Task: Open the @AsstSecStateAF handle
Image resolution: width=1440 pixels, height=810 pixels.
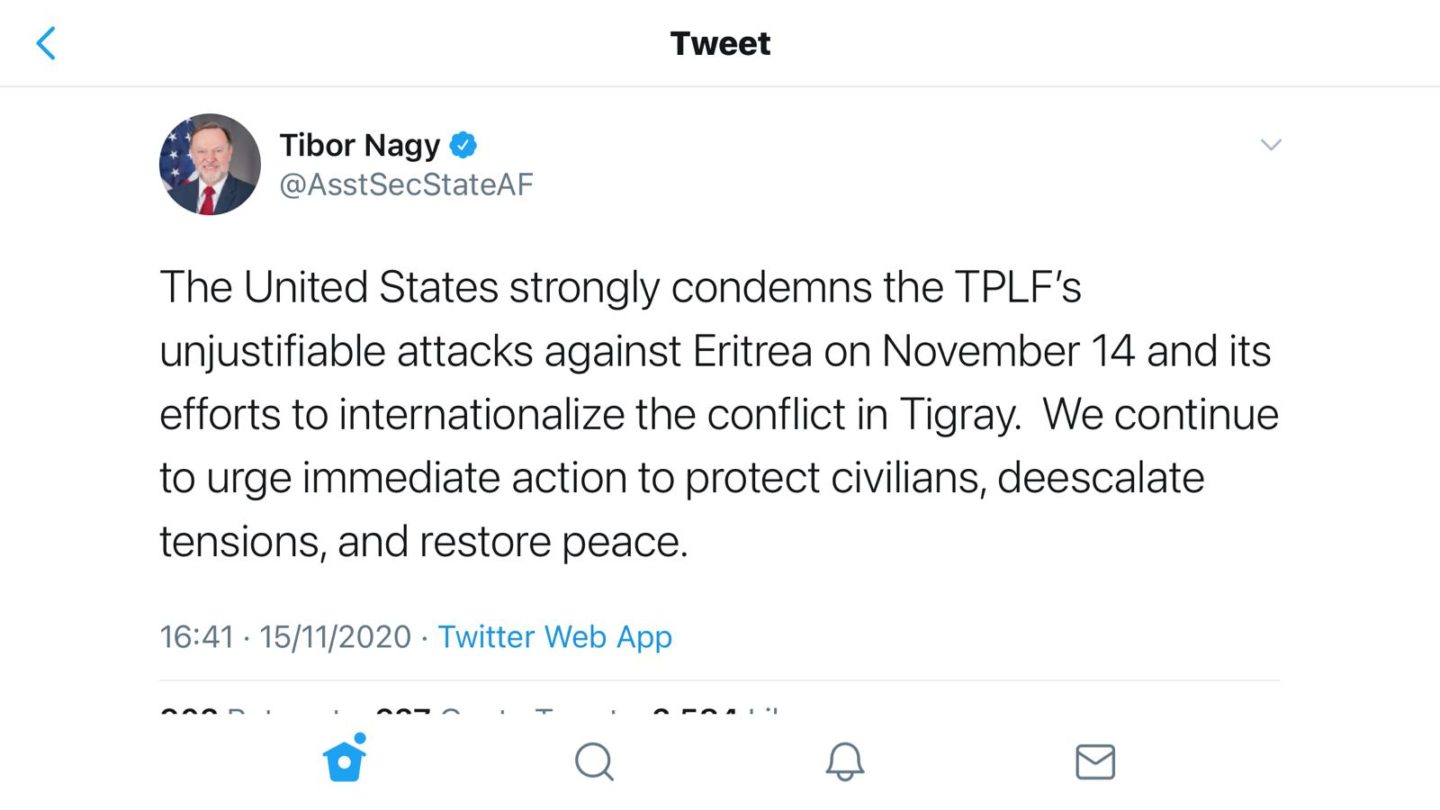Action: pos(406,185)
